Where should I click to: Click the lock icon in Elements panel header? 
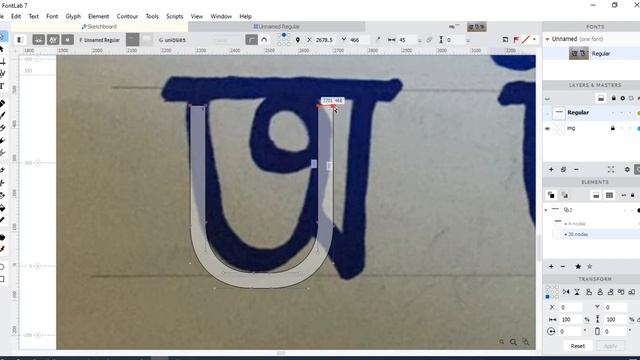tap(633, 196)
